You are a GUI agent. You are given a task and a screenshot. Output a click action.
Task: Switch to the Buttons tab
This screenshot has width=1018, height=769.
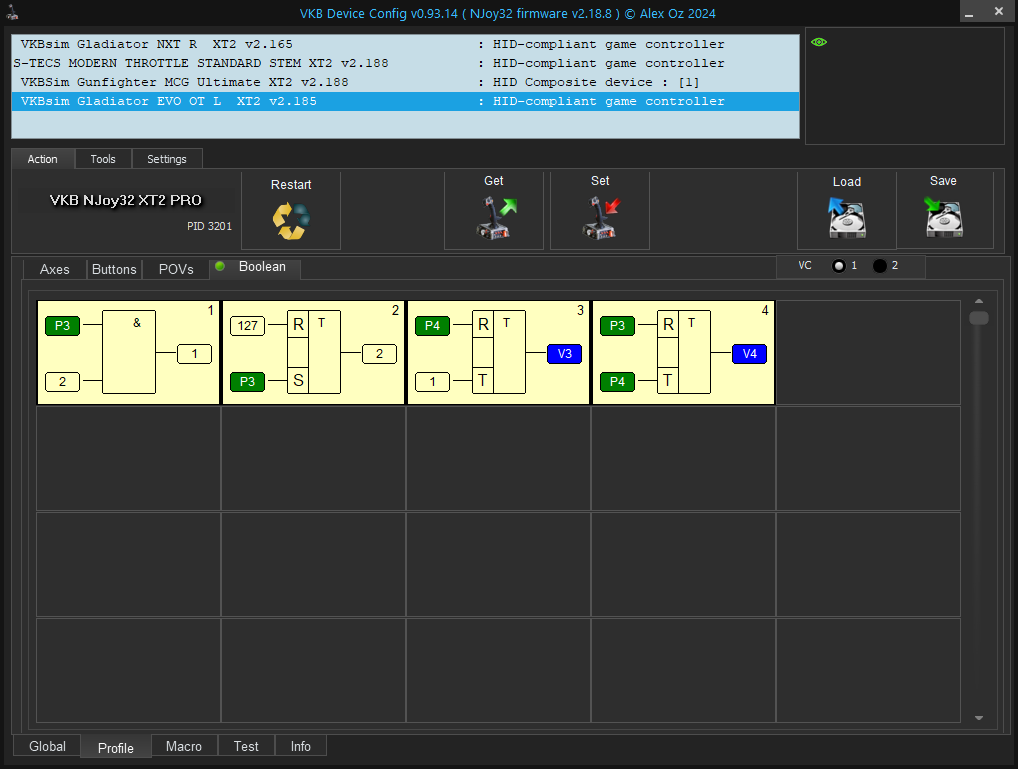coord(114,270)
